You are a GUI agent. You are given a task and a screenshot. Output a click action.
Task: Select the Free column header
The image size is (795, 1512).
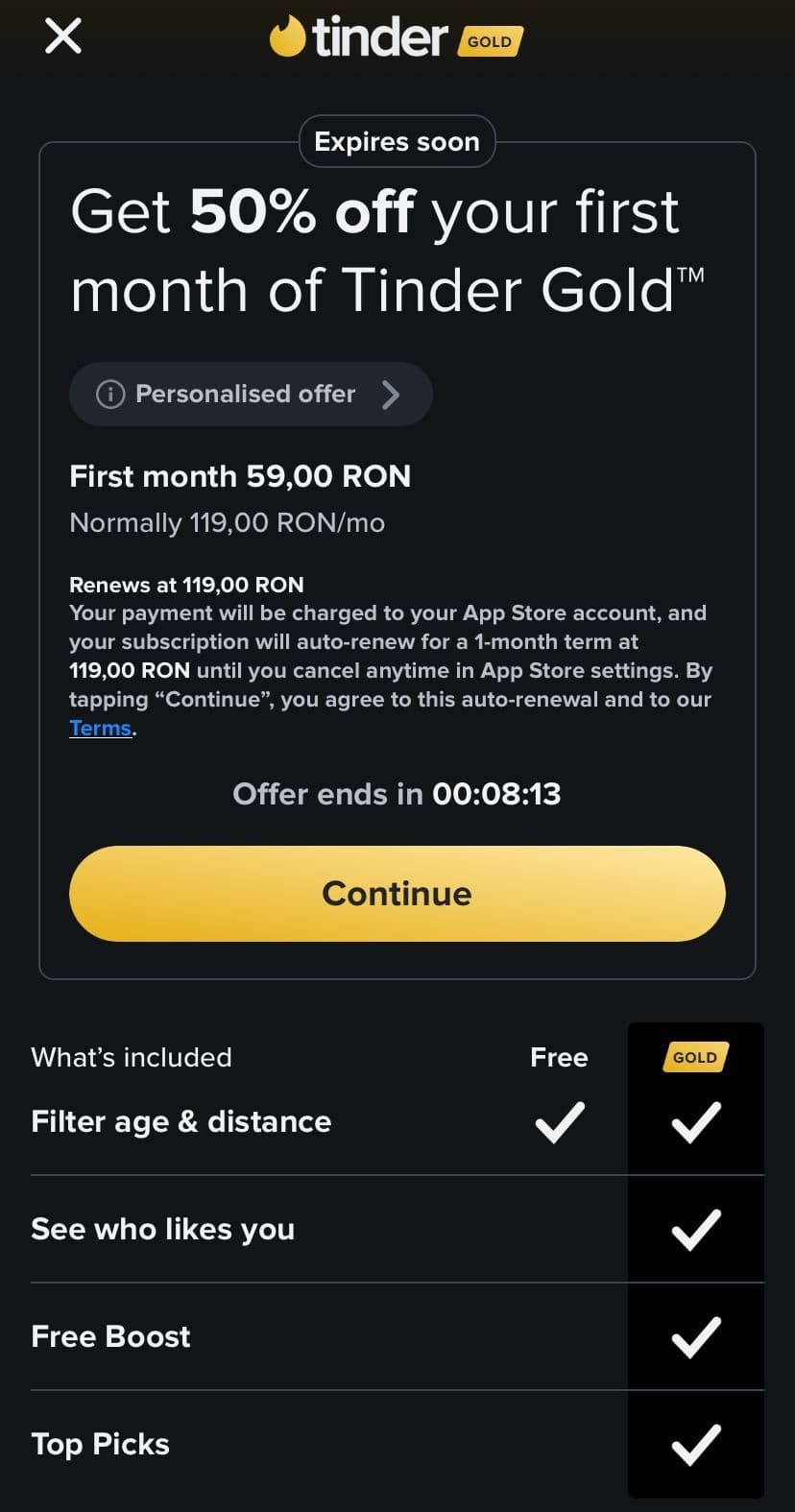(x=559, y=1057)
